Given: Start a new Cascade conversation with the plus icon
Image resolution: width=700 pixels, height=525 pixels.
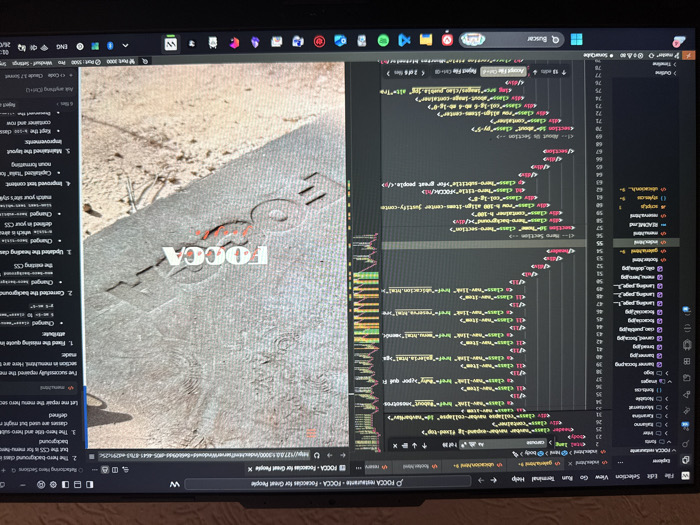Looking at the screenshot, I should [3, 470].
